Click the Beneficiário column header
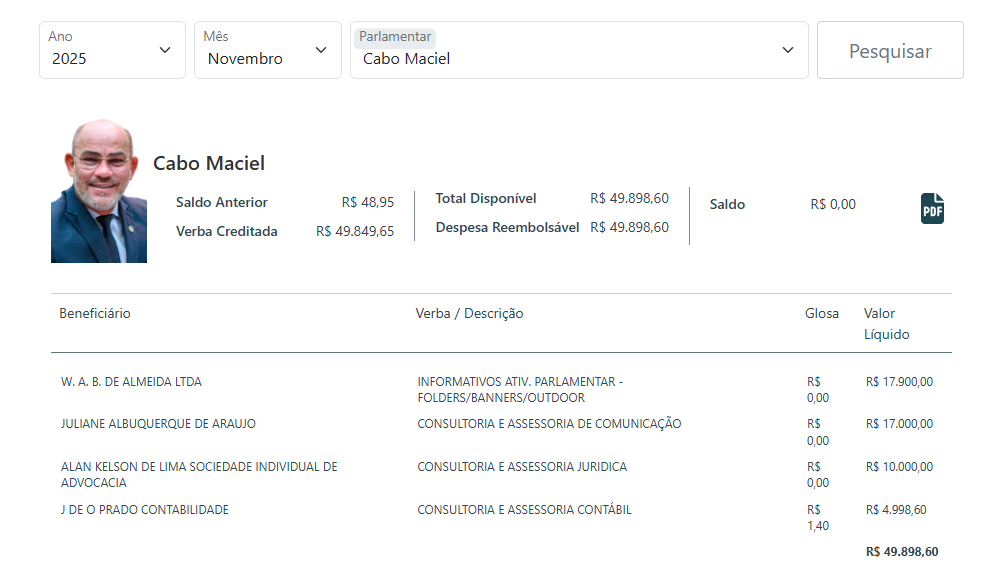The image size is (991, 583). click(x=95, y=313)
